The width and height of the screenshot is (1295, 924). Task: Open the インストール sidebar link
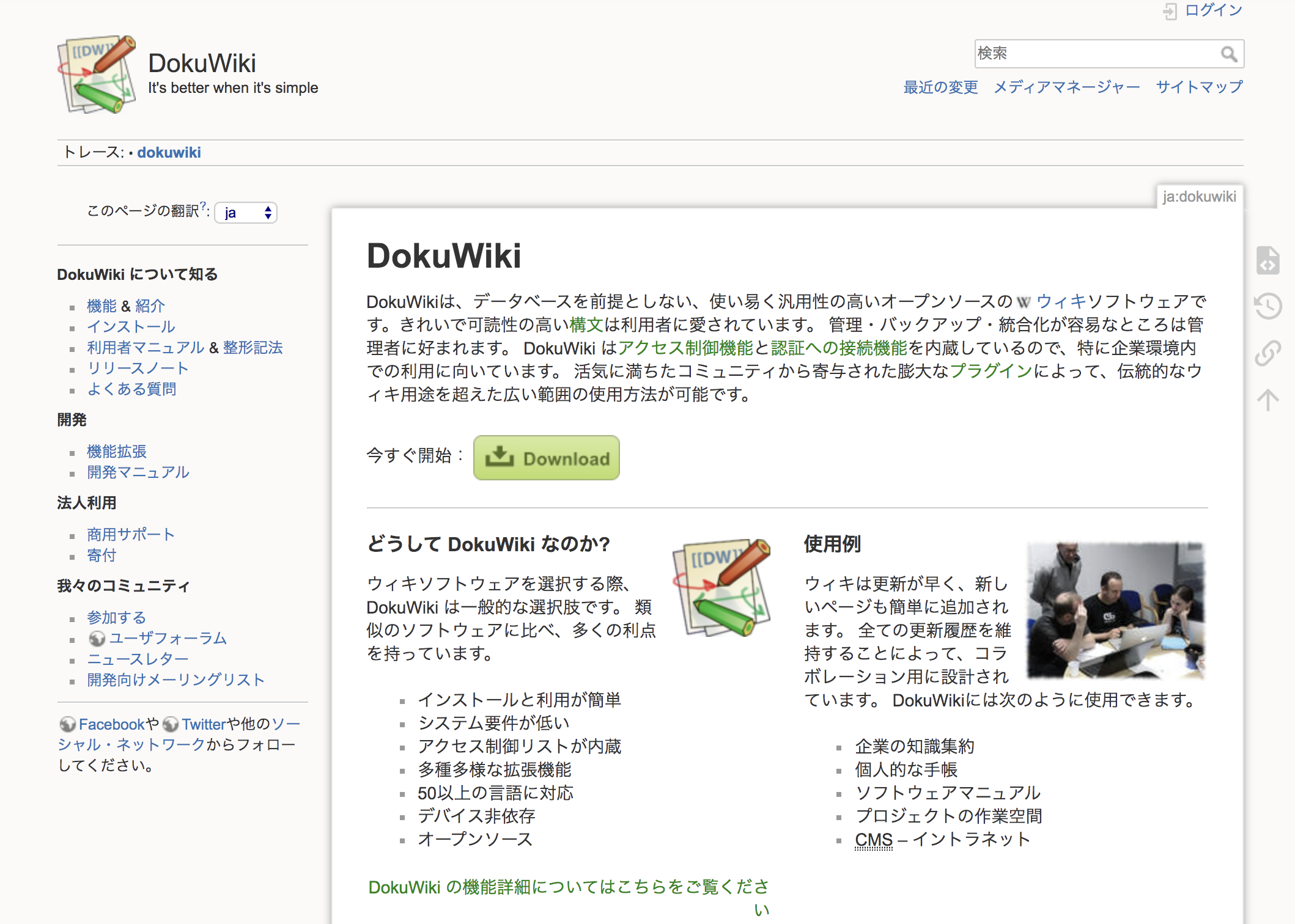click(x=131, y=326)
